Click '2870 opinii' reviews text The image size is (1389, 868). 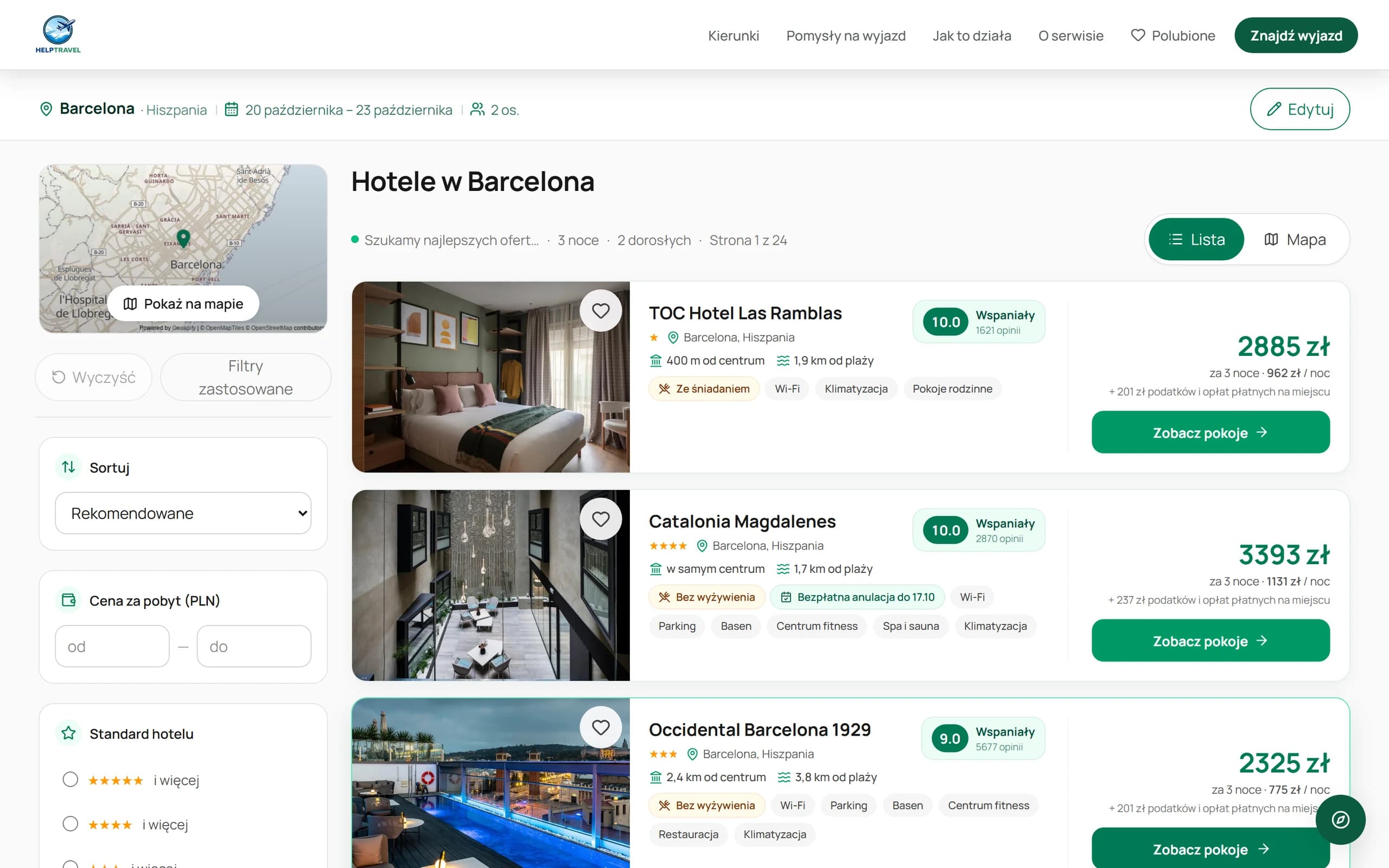(x=999, y=539)
